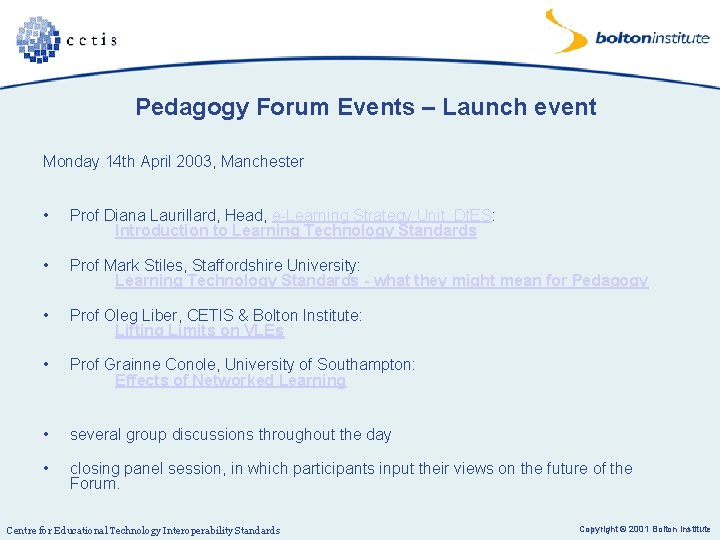Click the Prof Mark Stiles, Staffordshire University text
The height and width of the screenshot is (540, 720).
tap(215, 265)
